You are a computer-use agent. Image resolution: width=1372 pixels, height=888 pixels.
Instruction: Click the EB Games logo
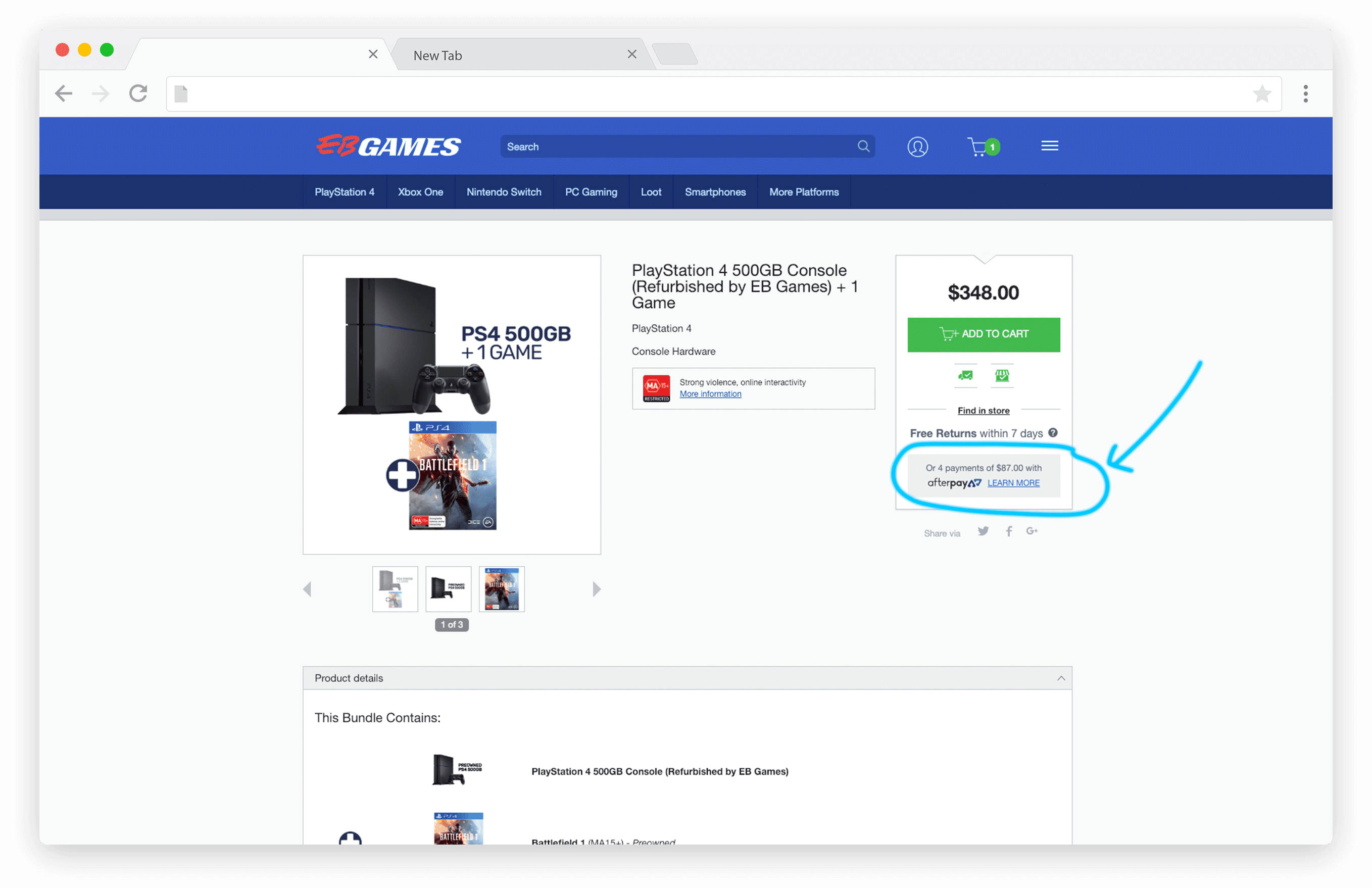pos(388,146)
